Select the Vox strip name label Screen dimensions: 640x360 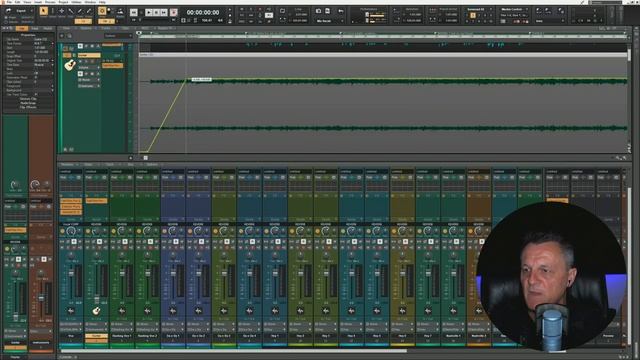click(71, 336)
